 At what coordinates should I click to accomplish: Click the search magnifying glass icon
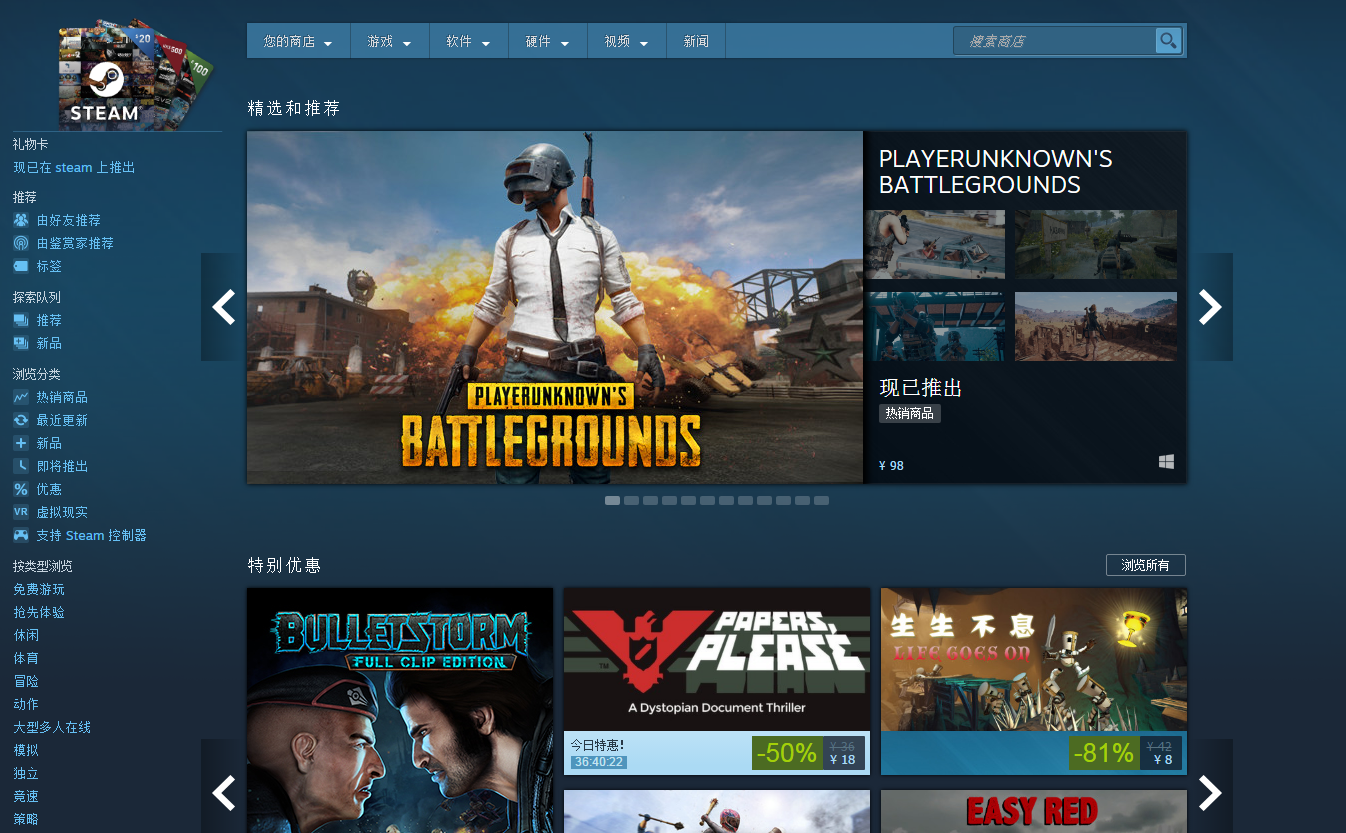coord(1168,41)
